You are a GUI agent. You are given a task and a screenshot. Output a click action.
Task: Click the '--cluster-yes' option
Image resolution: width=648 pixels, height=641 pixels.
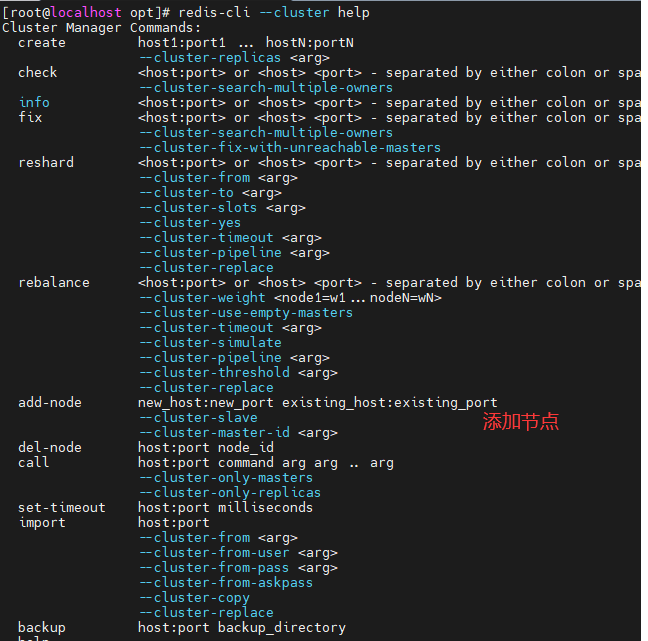pos(190,223)
